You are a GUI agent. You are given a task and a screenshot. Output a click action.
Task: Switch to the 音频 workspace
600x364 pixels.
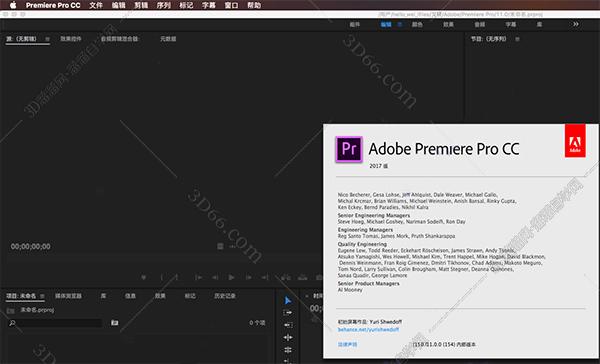click(x=479, y=24)
